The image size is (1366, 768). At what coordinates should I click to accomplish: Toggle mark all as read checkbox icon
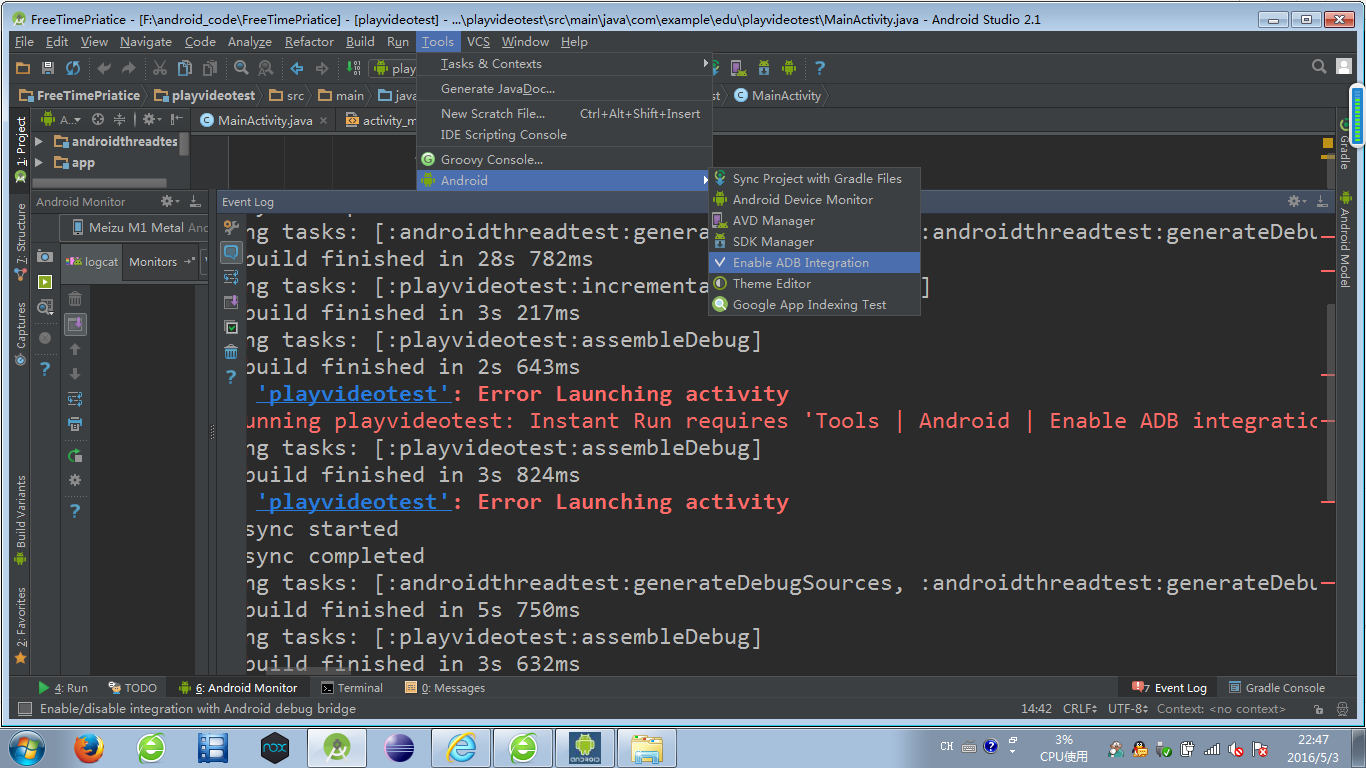click(x=231, y=327)
